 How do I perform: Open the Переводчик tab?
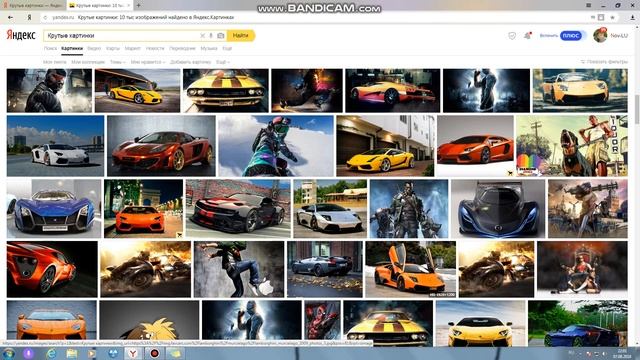182,49
